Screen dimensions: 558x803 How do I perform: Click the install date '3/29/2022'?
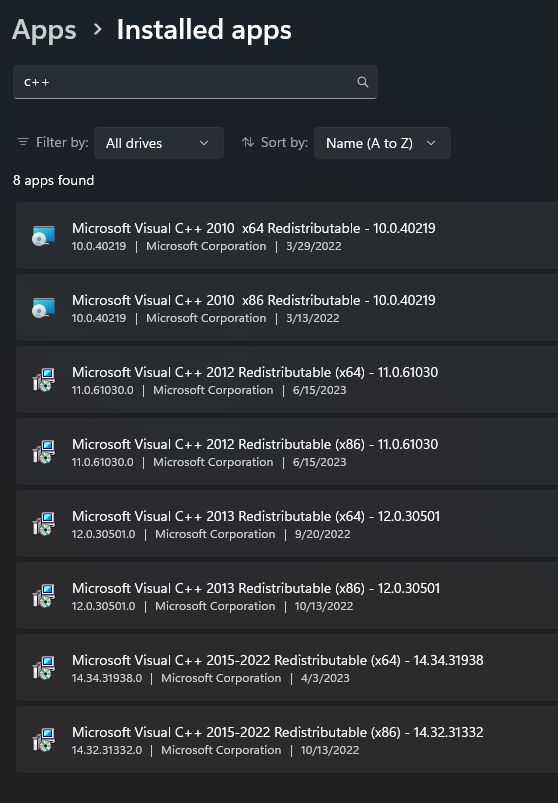click(x=313, y=246)
